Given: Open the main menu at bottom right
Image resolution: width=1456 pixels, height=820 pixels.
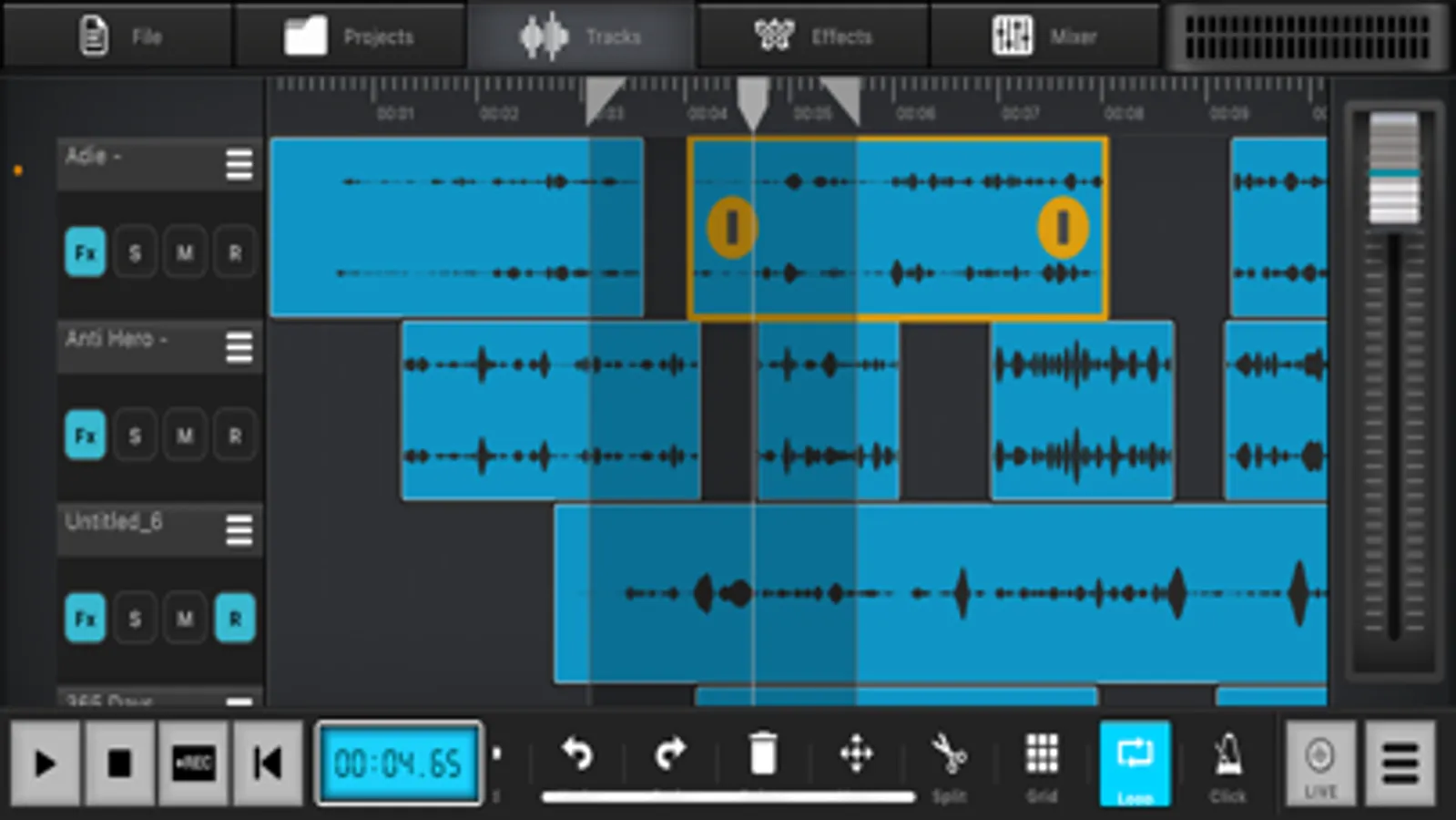Looking at the screenshot, I should 1400,764.
